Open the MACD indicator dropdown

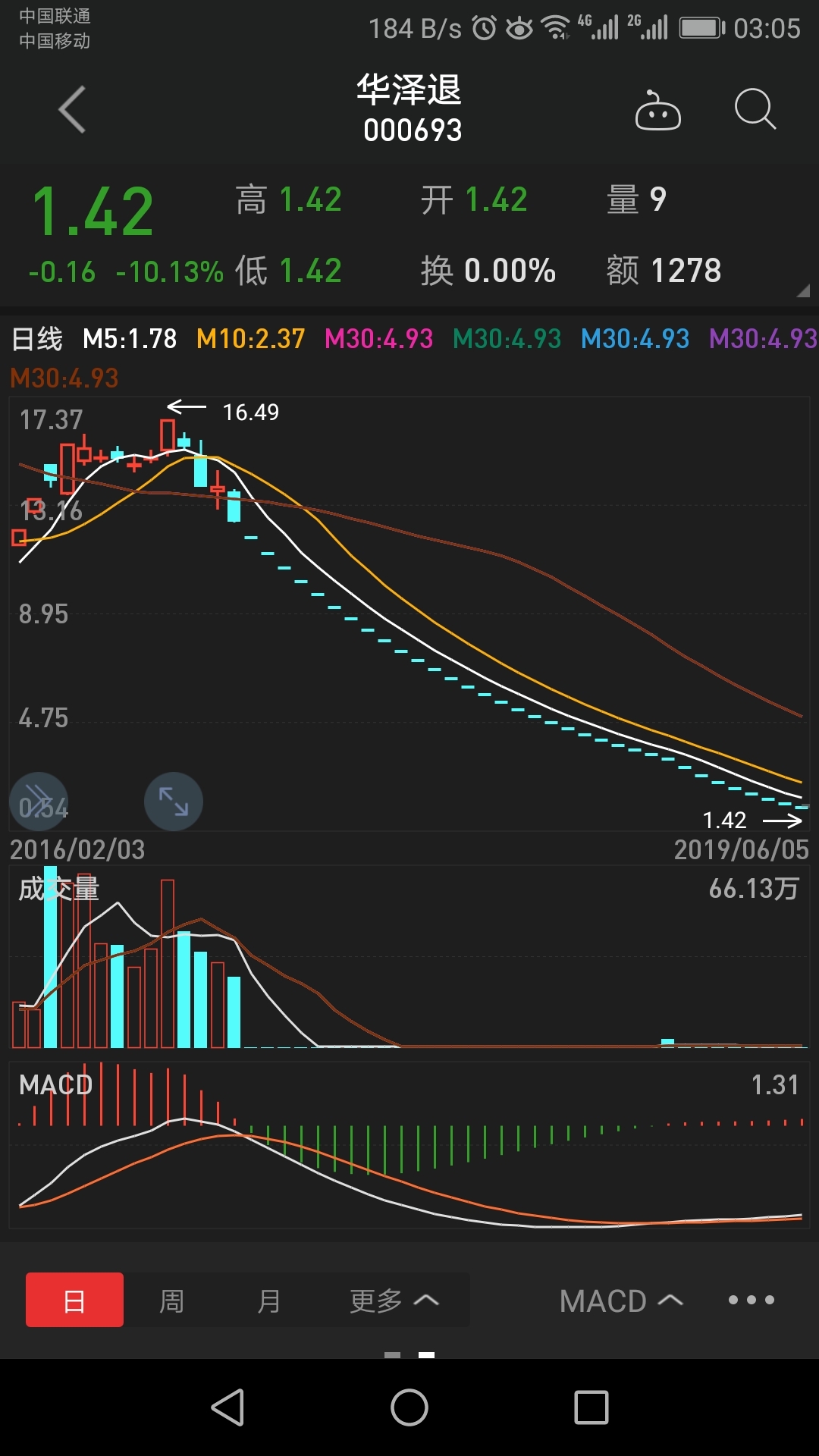[x=621, y=1301]
